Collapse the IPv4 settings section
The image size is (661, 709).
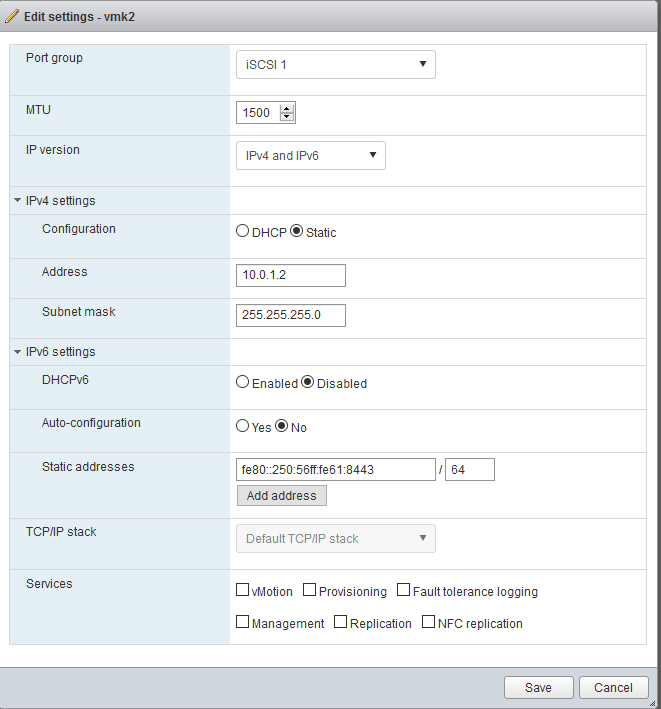18,200
